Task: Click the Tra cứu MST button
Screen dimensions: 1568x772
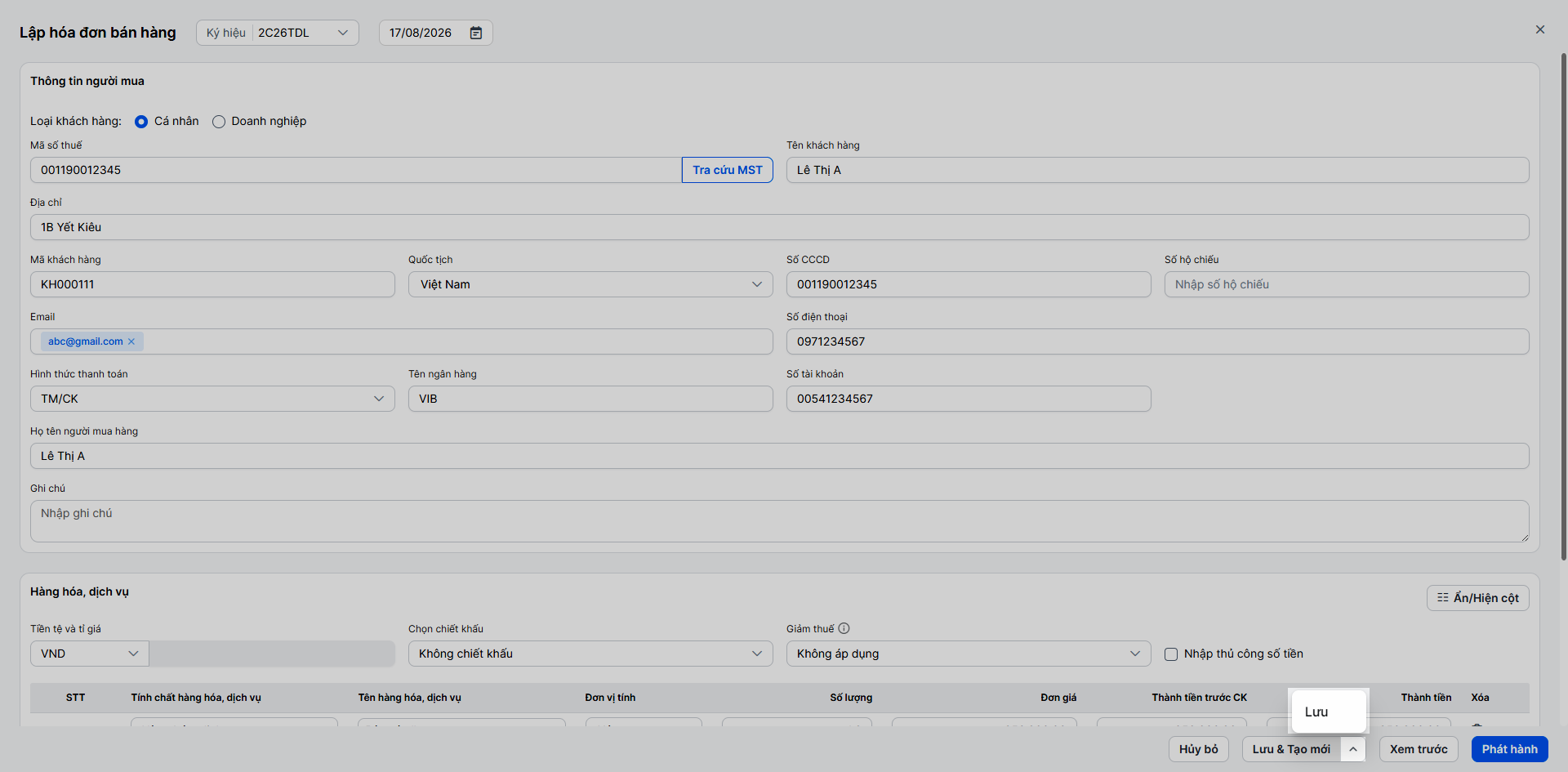Action: tap(728, 170)
